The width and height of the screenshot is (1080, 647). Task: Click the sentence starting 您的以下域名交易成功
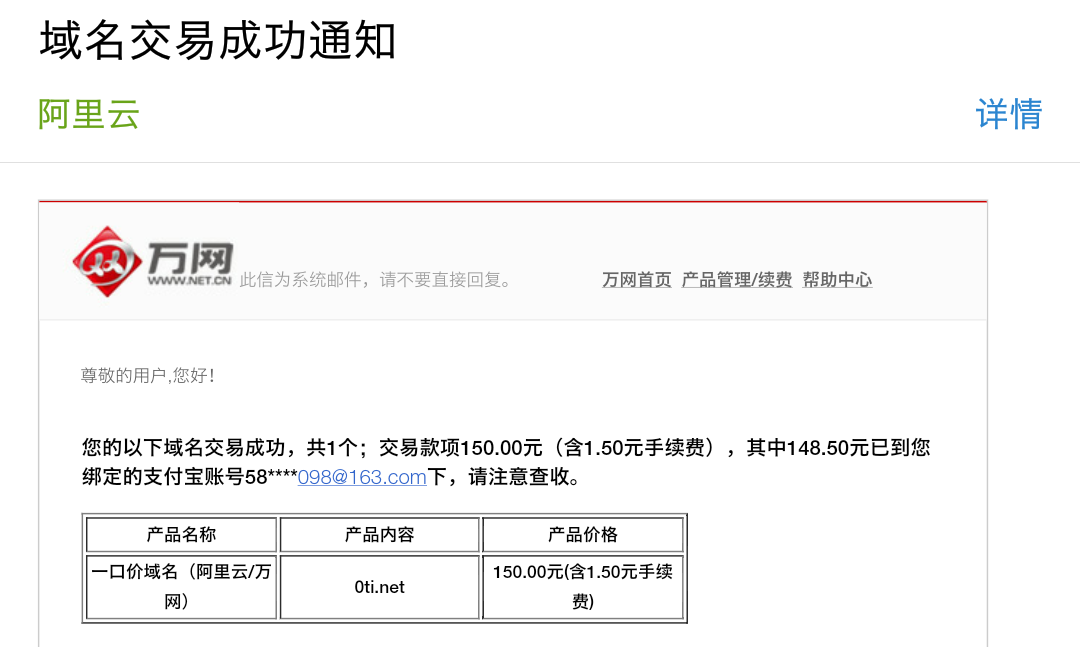coord(506,462)
